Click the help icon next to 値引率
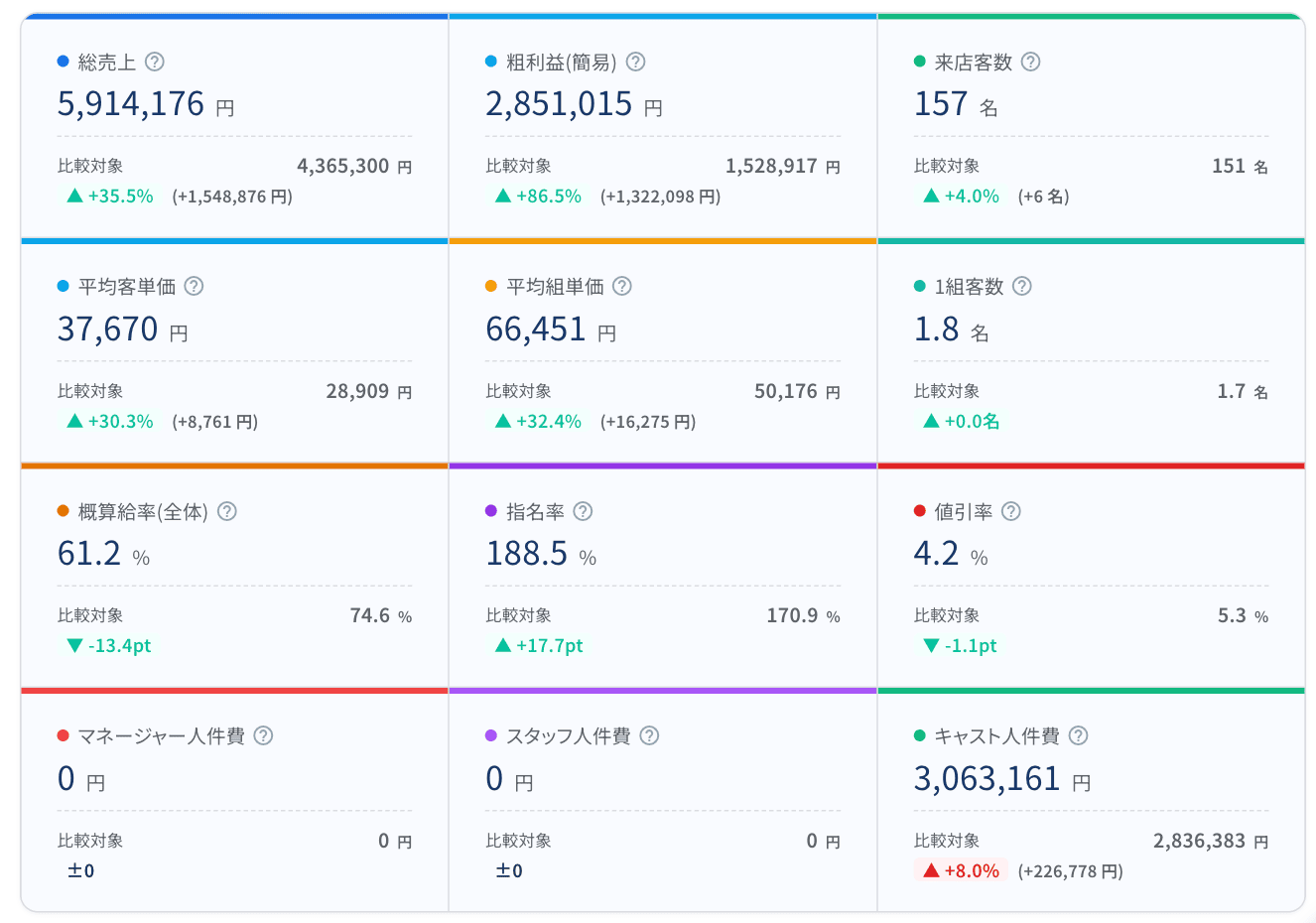The image size is (1316, 923). click(1011, 511)
